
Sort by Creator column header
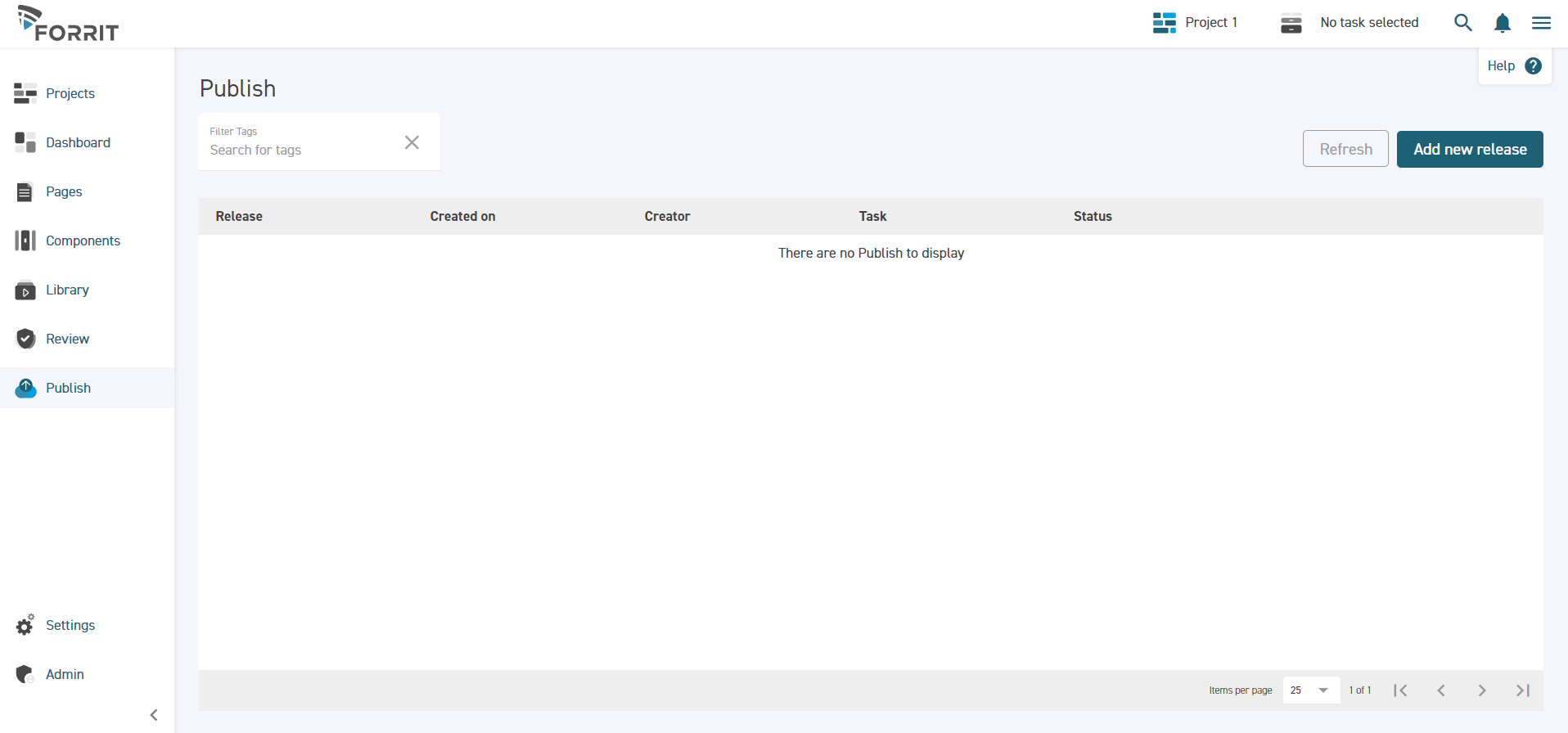(x=667, y=216)
